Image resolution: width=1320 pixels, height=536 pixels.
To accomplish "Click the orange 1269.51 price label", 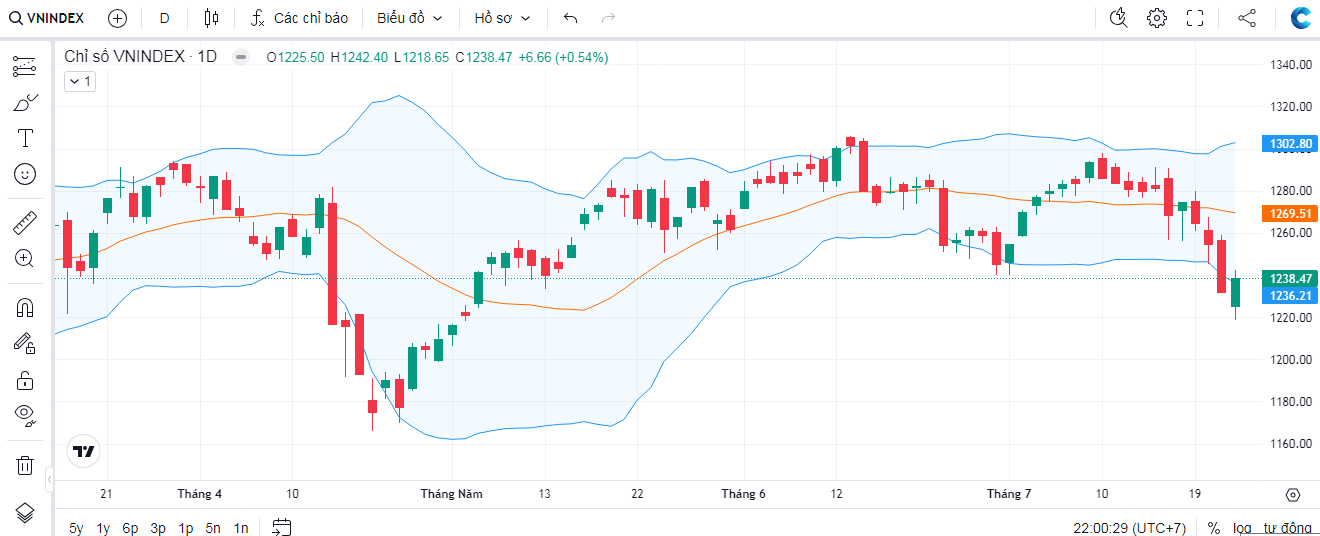I will click(1291, 213).
